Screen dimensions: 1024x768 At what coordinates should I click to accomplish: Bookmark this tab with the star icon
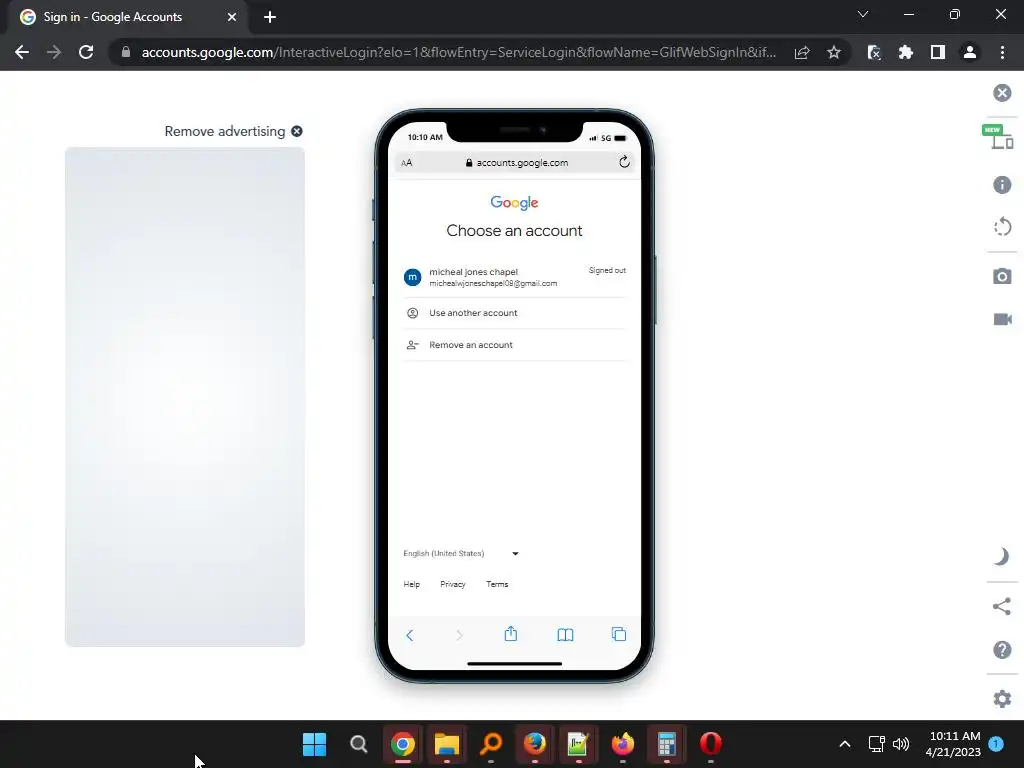833,52
